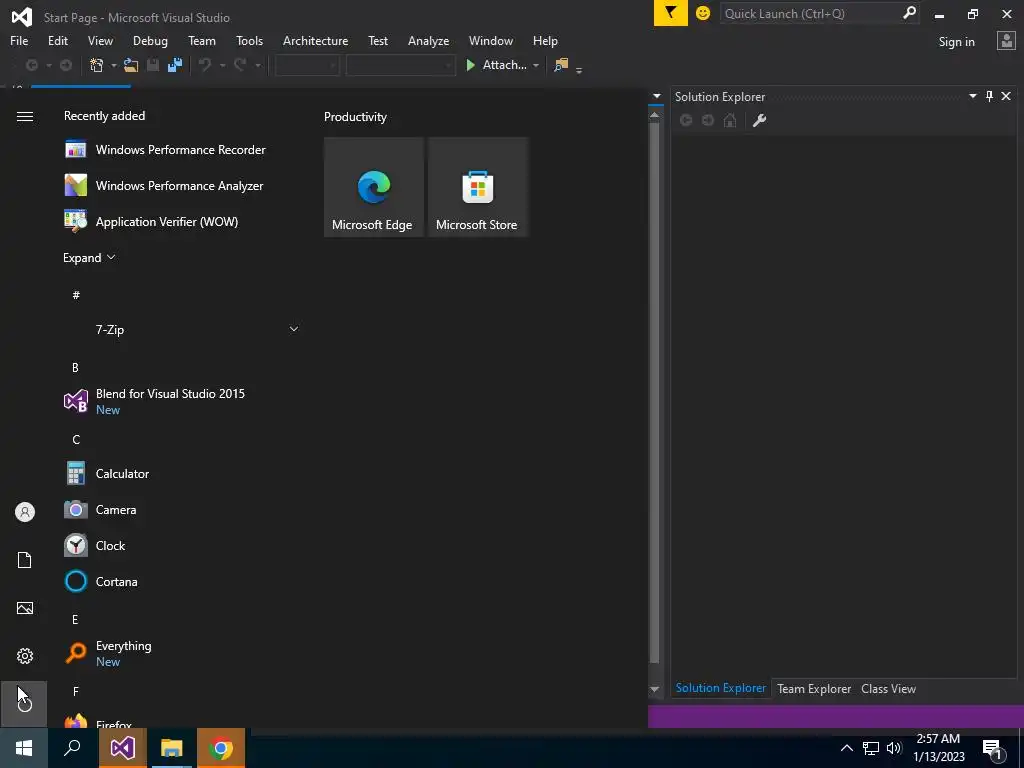Viewport: 1024px width, 768px height.
Task: Open the Edit menu
Action: 57,40
